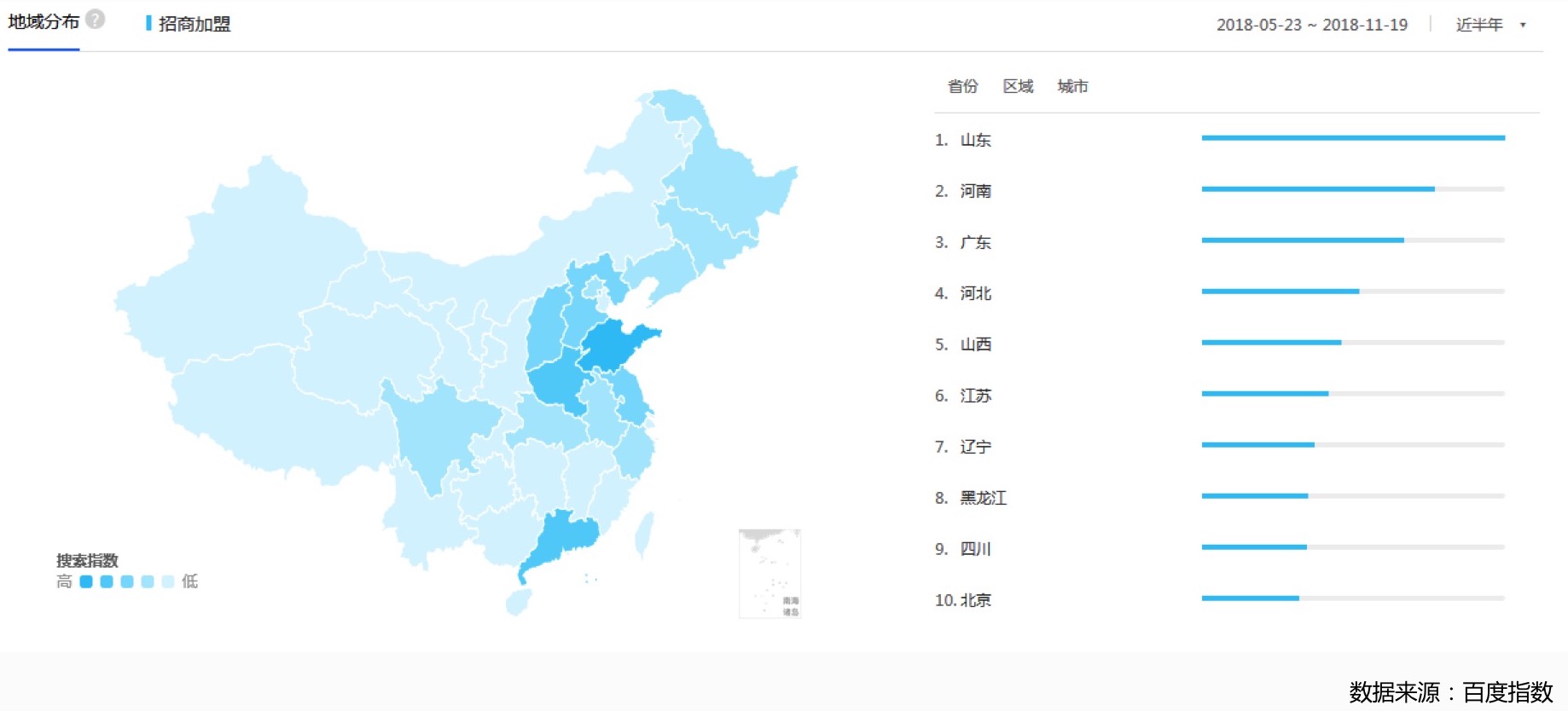Click the 山东 search index bar
The height and width of the screenshot is (711, 1568).
click(x=1352, y=138)
